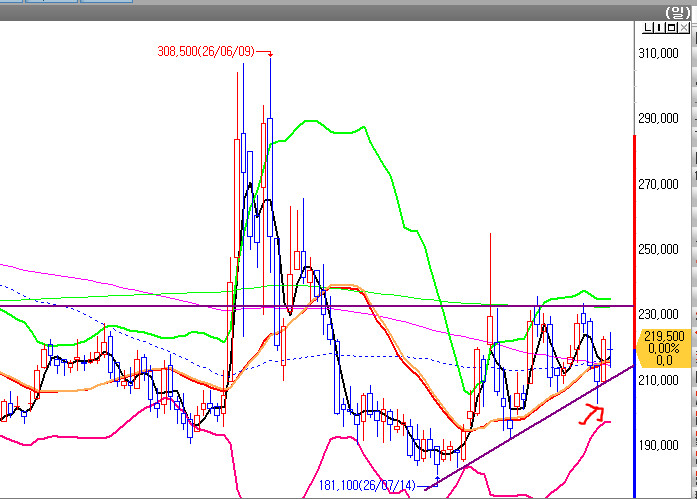Click the 210,000 price axis label
The height and width of the screenshot is (499, 697).
point(658,380)
